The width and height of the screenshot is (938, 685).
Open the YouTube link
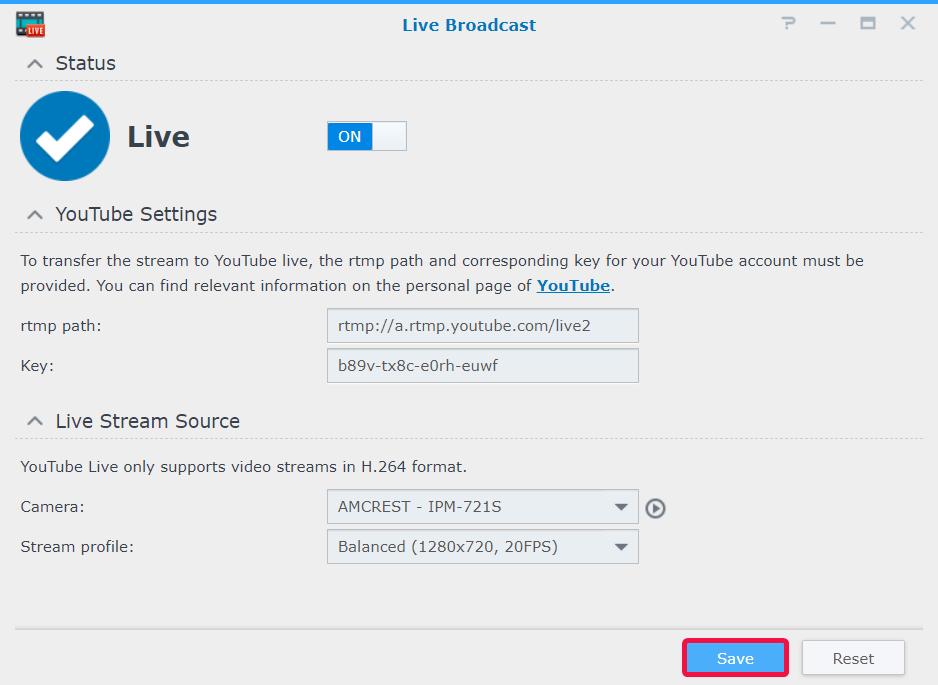tap(573, 286)
